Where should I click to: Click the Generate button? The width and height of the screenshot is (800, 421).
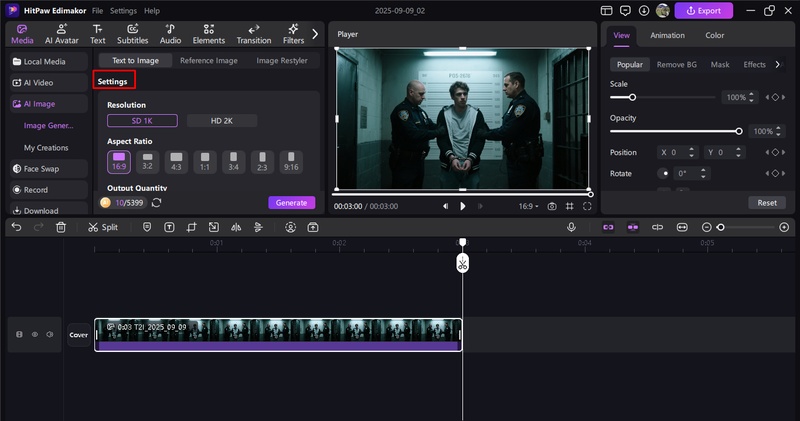click(291, 203)
